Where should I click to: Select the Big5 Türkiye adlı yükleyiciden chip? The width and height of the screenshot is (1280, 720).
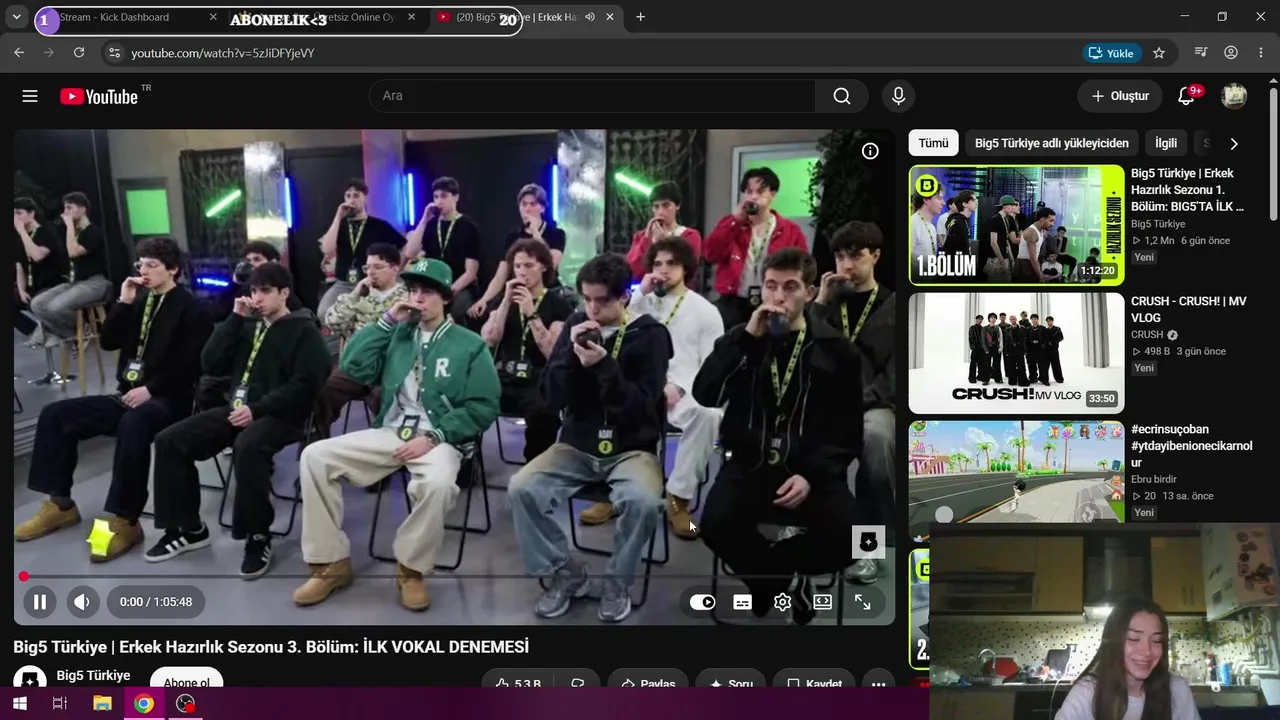point(1051,143)
